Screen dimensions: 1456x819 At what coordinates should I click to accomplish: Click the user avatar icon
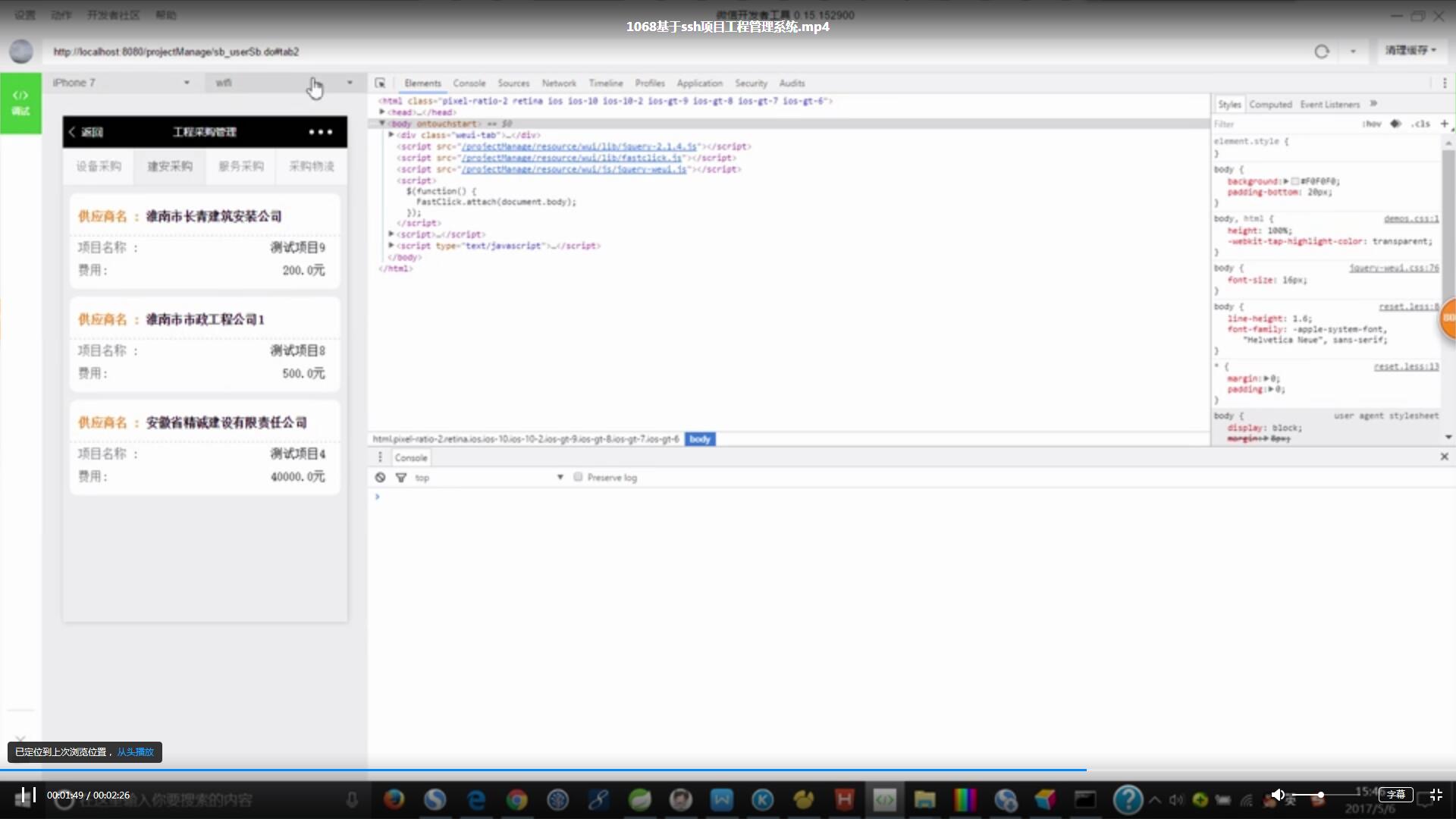(x=21, y=51)
